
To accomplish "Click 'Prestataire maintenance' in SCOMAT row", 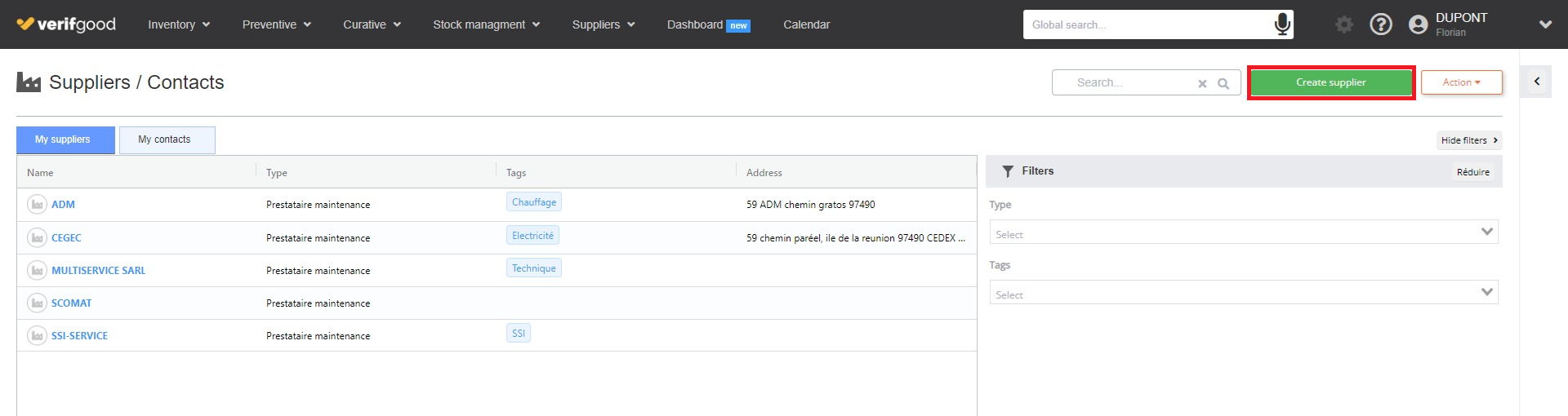I will (x=318, y=303).
